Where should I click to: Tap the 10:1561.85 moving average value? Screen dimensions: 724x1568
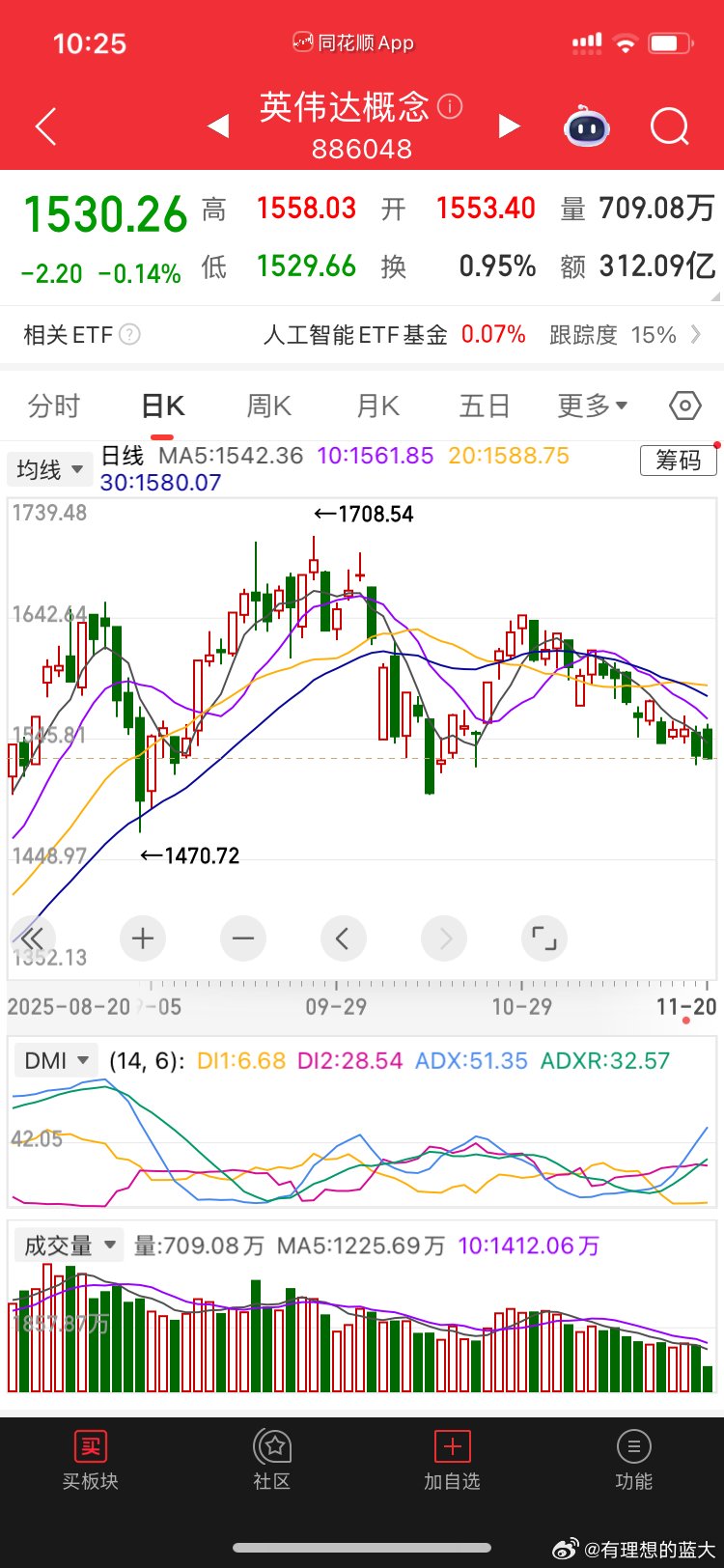click(376, 455)
